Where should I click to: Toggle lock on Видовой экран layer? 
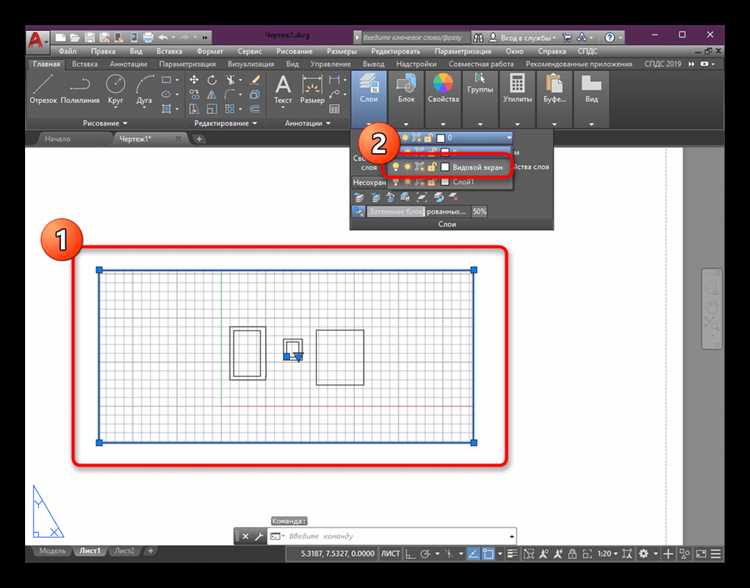pos(431,167)
